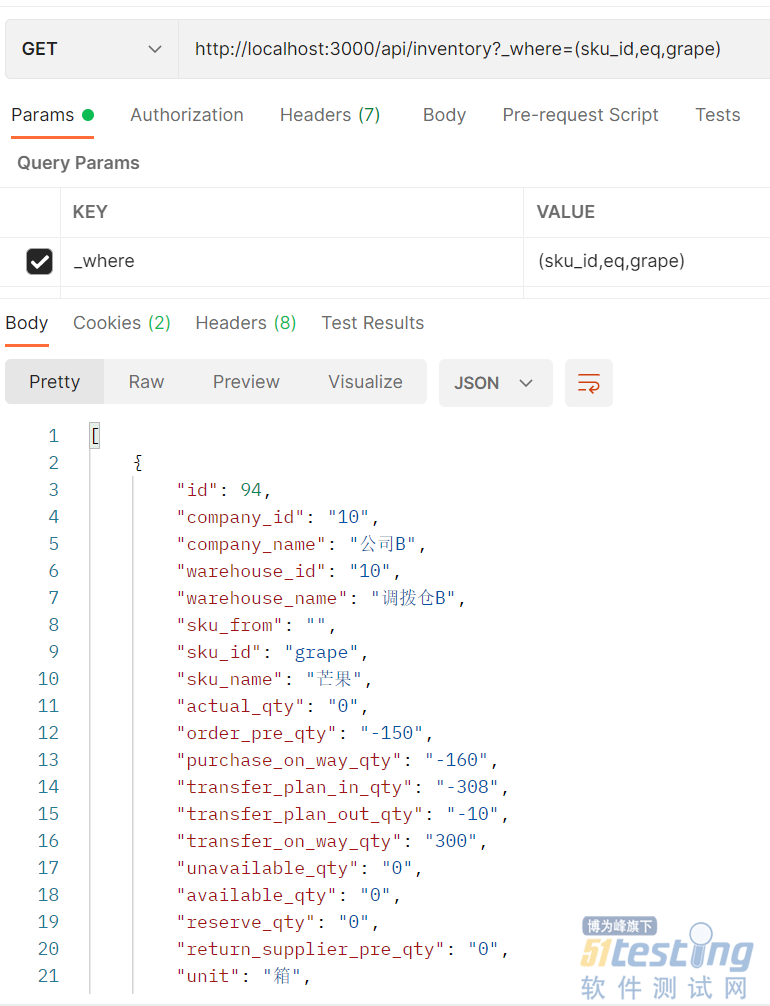Switch to the Authorization tab

pos(186,115)
